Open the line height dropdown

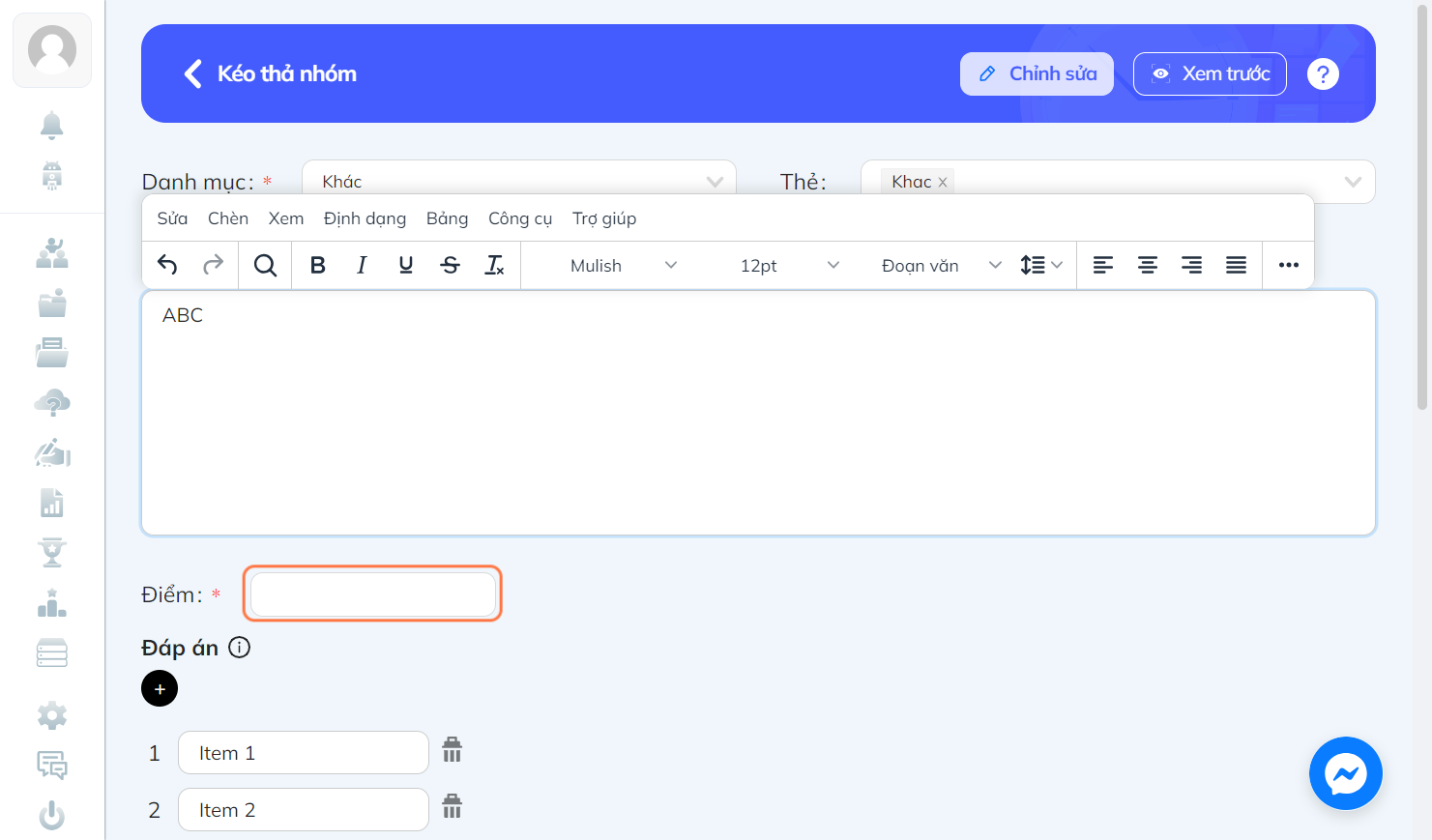(1041, 265)
